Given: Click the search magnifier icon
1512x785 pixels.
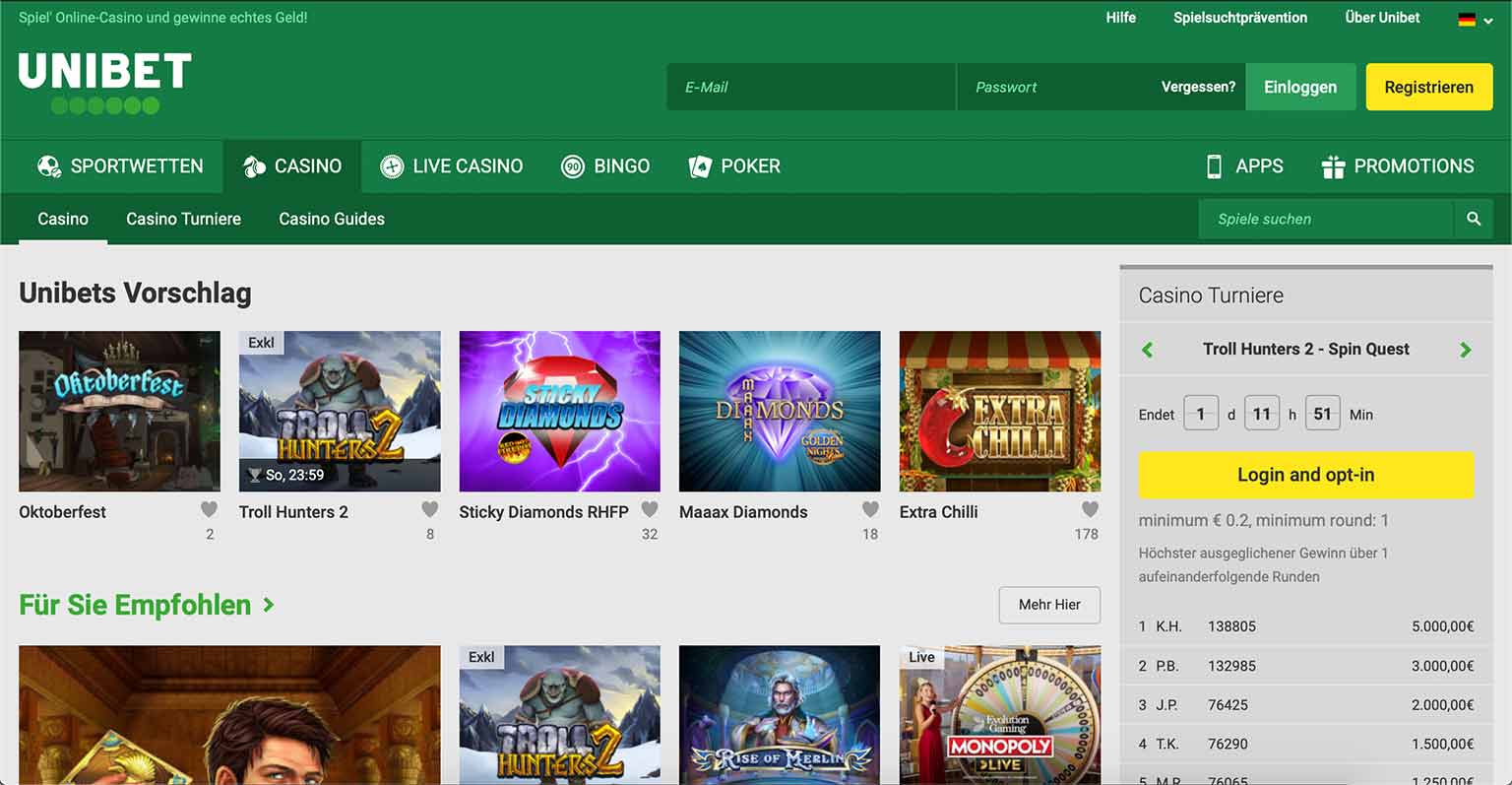Looking at the screenshot, I should click(1473, 220).
